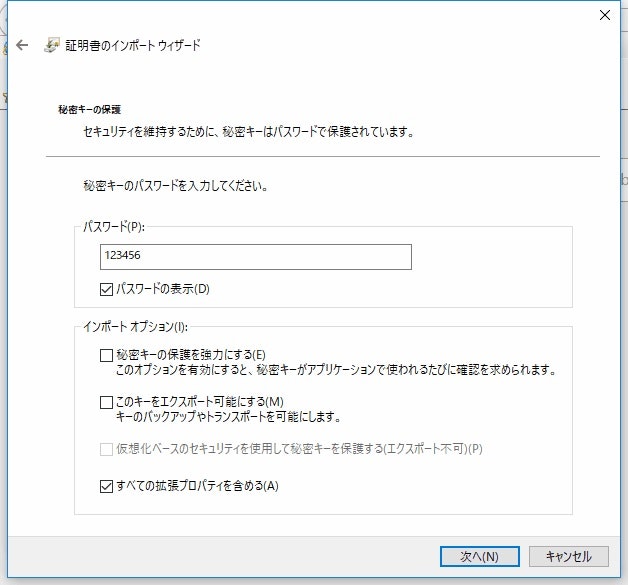The height and width of the screenshot is (585, 628).
Task: Go back using the left arrow
Action: 22,45
